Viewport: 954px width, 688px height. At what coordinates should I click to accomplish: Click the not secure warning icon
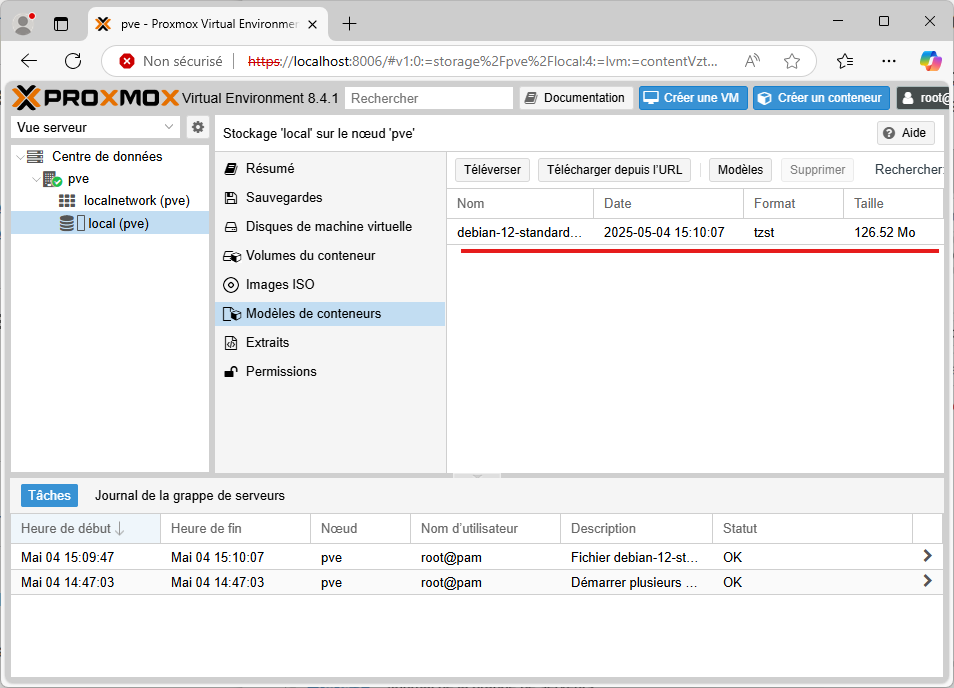(x=127, y=61)
